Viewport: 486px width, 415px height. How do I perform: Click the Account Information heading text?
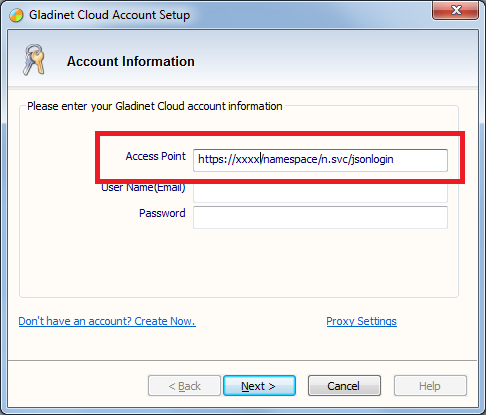click(x=131, y=61)
